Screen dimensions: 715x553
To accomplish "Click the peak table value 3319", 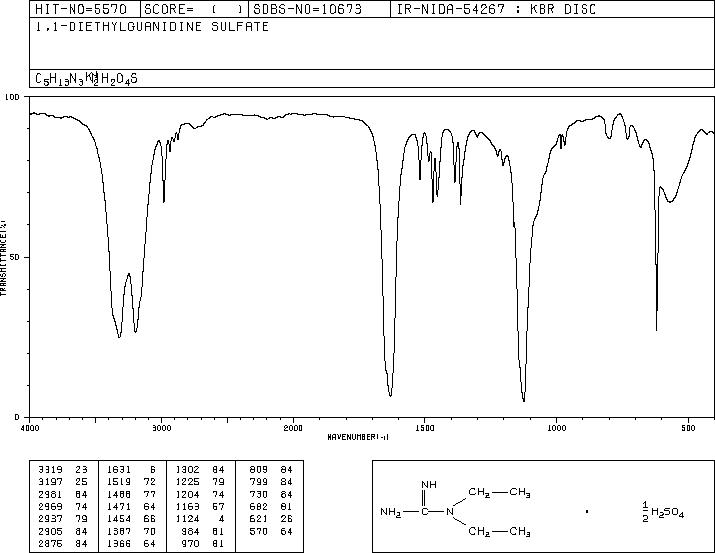I will (50, 470).
